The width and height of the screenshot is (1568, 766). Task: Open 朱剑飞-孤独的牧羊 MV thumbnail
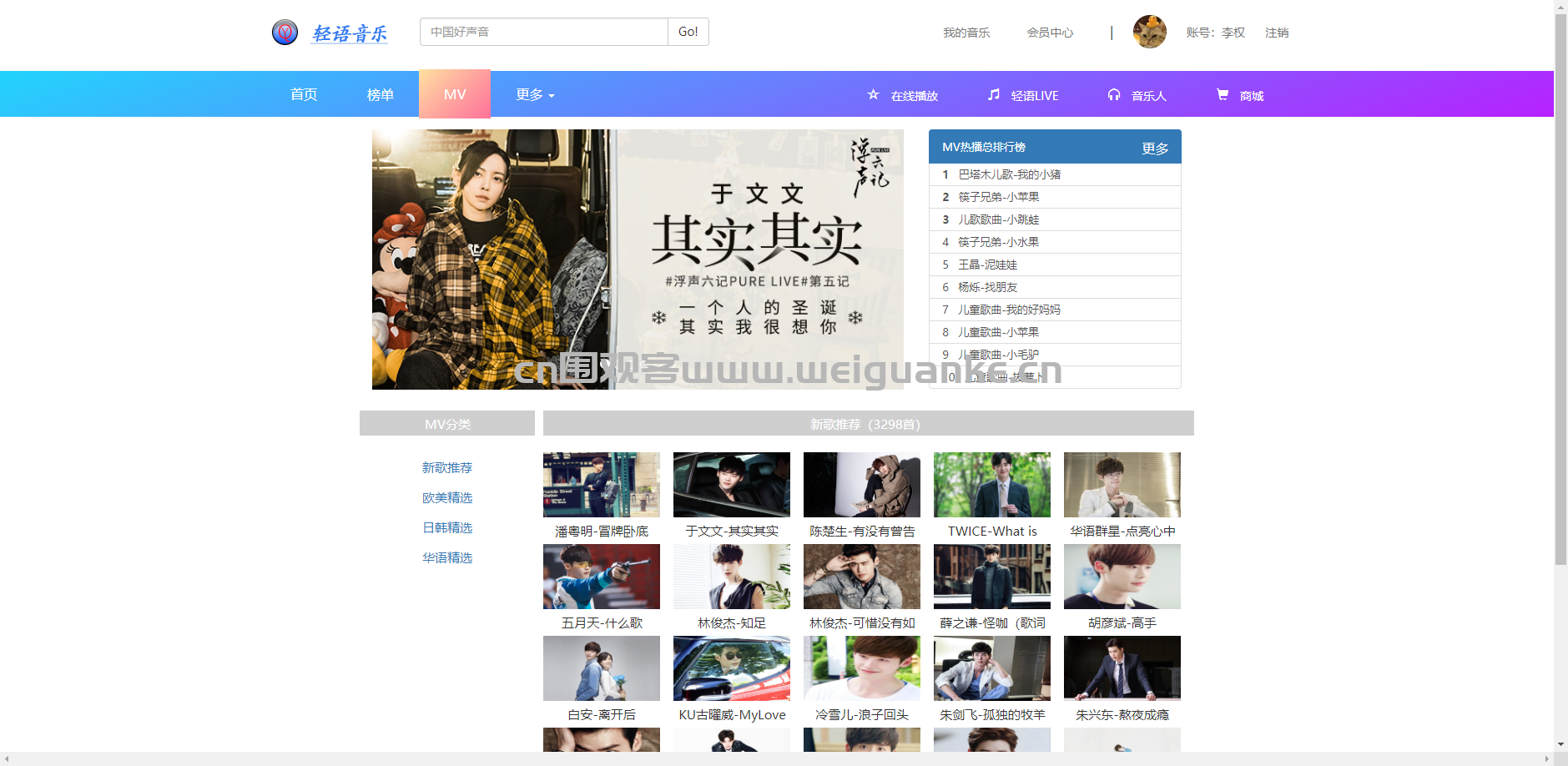(x=992, y=668)
